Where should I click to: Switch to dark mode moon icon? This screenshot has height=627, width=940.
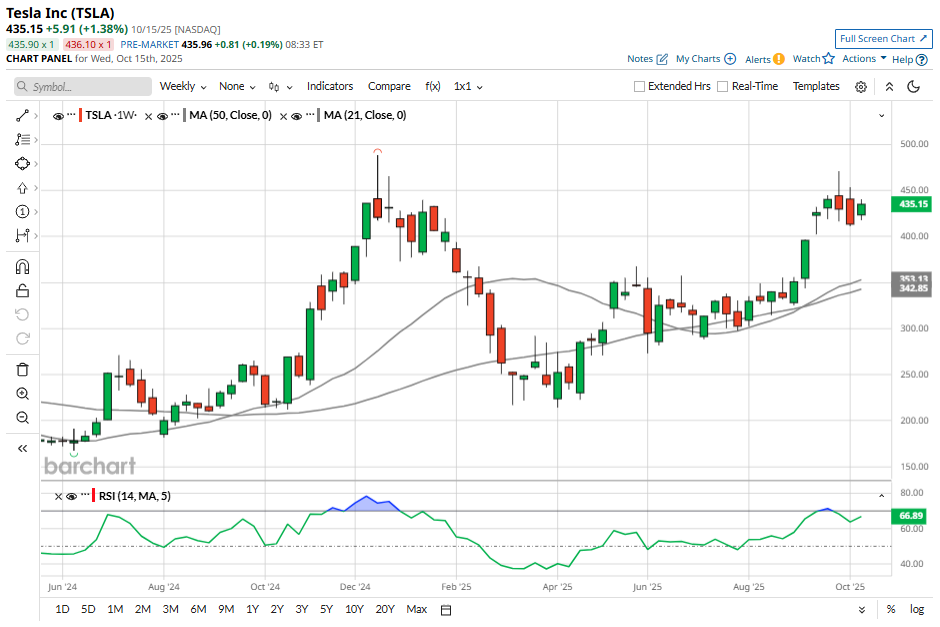[914, 87]
